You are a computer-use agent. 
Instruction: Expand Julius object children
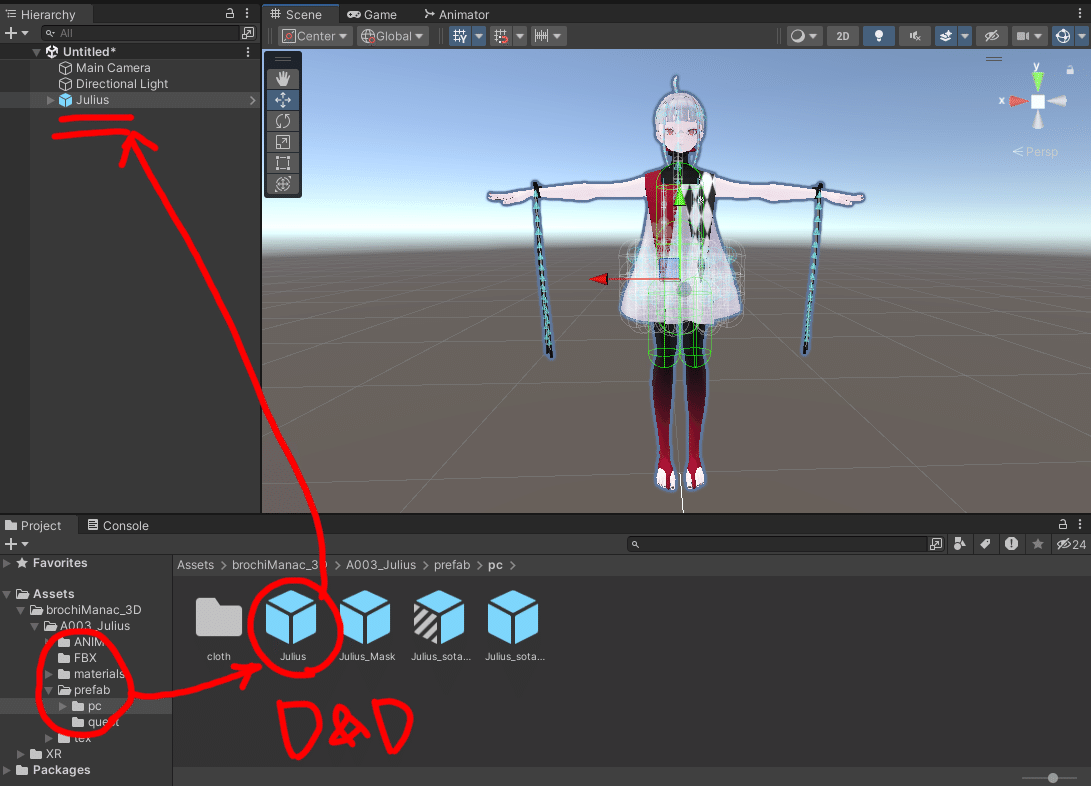coord(50,100)
